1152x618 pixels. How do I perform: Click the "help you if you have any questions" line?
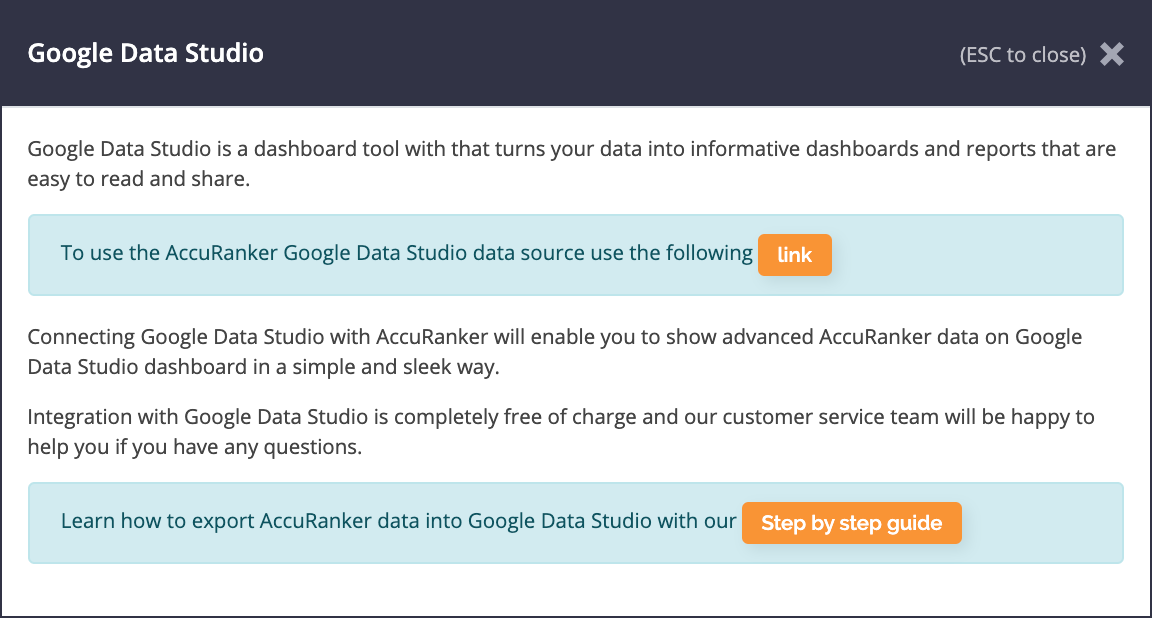pos(194,447)
